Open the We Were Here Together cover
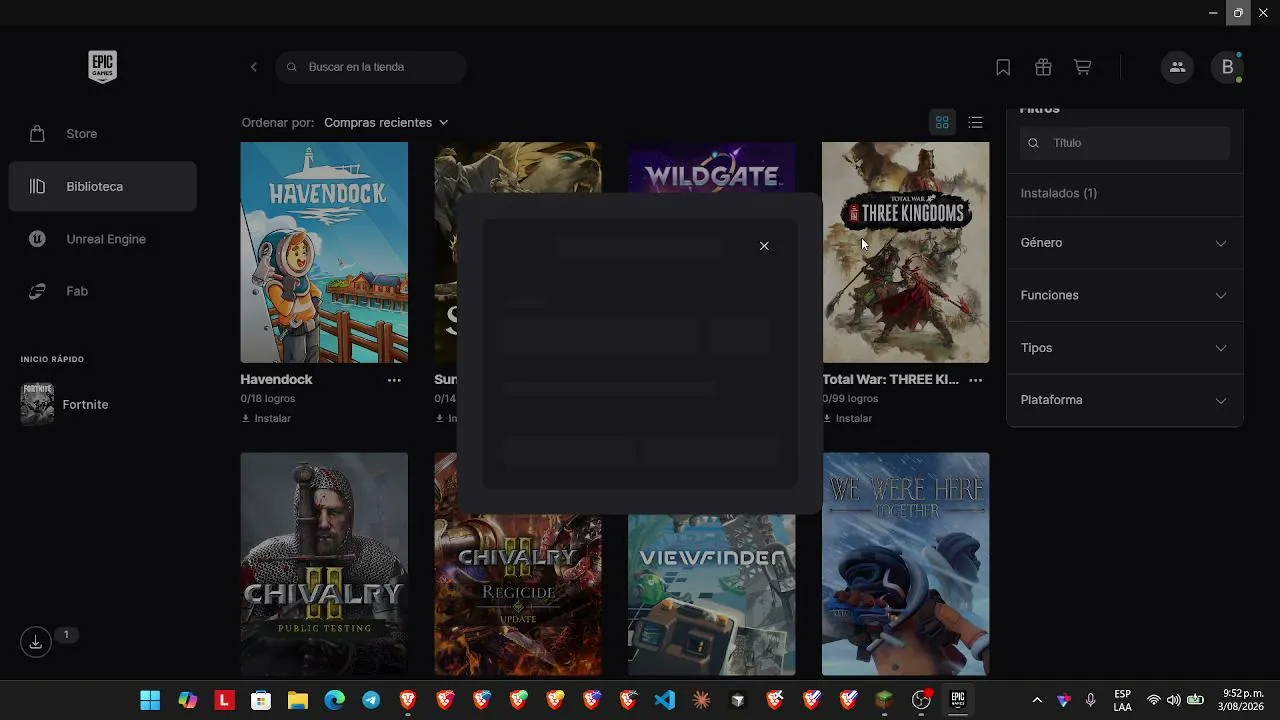The image size is (1280, 720). coord(906,564)
